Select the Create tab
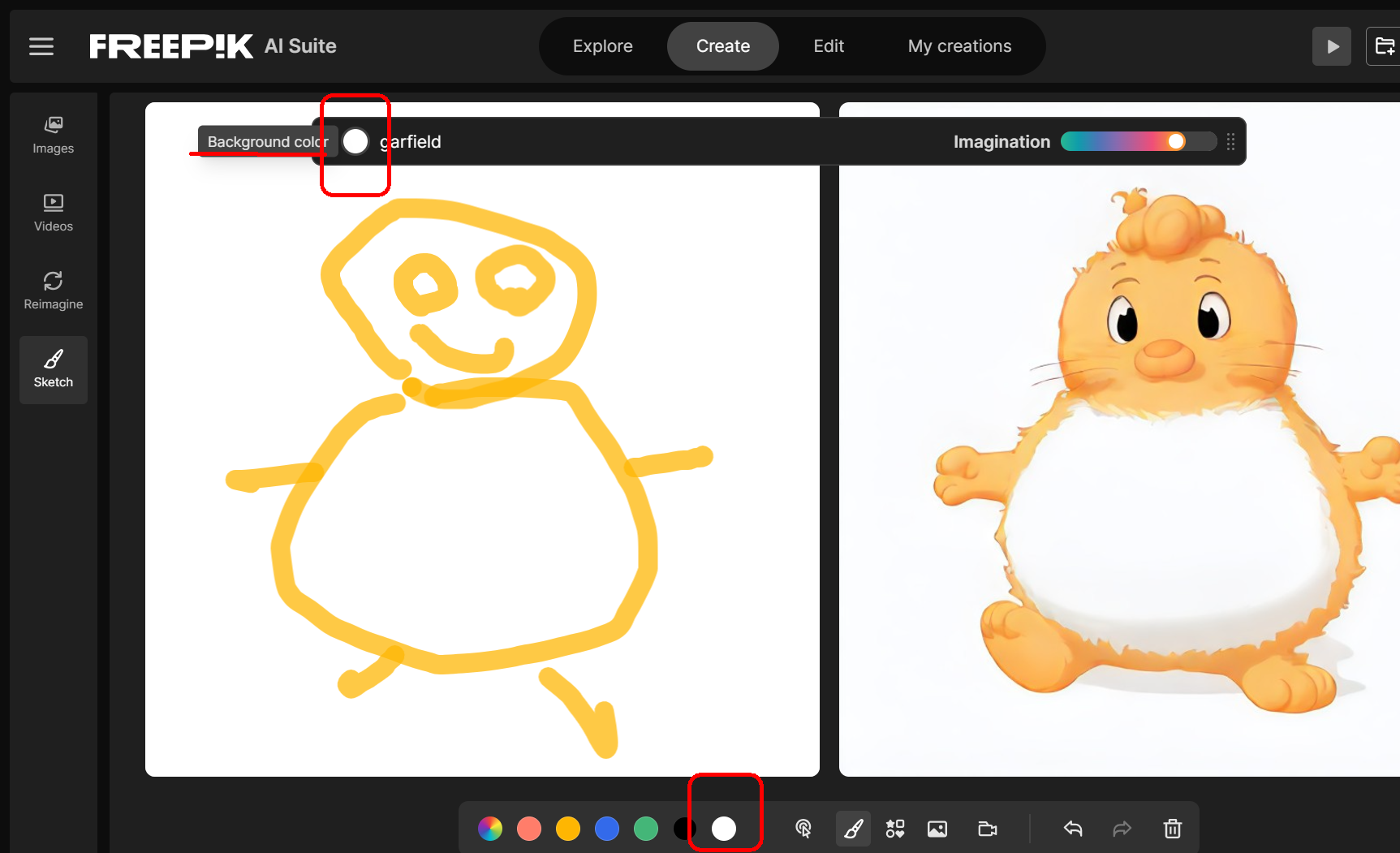 [x=723, y=46]
